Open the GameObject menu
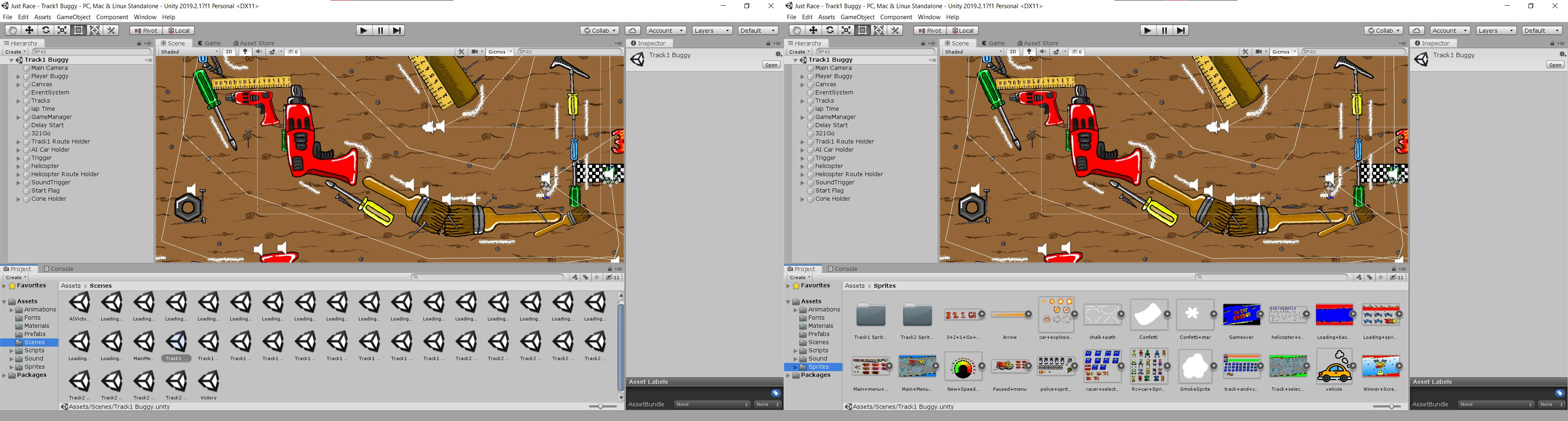The image size is (1568, 421). click(x=74, y=16)
